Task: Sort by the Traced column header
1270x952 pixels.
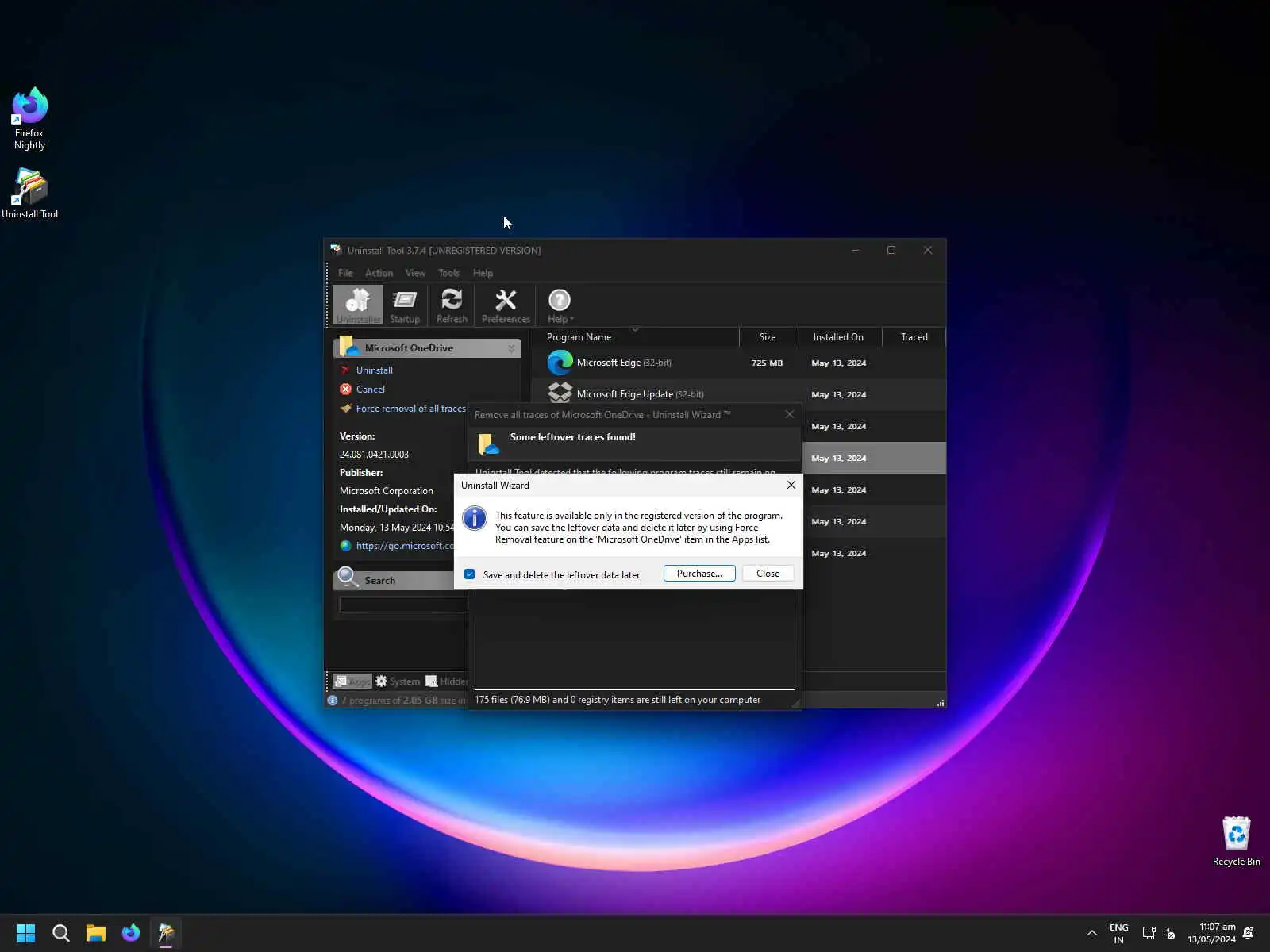Action: (914, 337)
